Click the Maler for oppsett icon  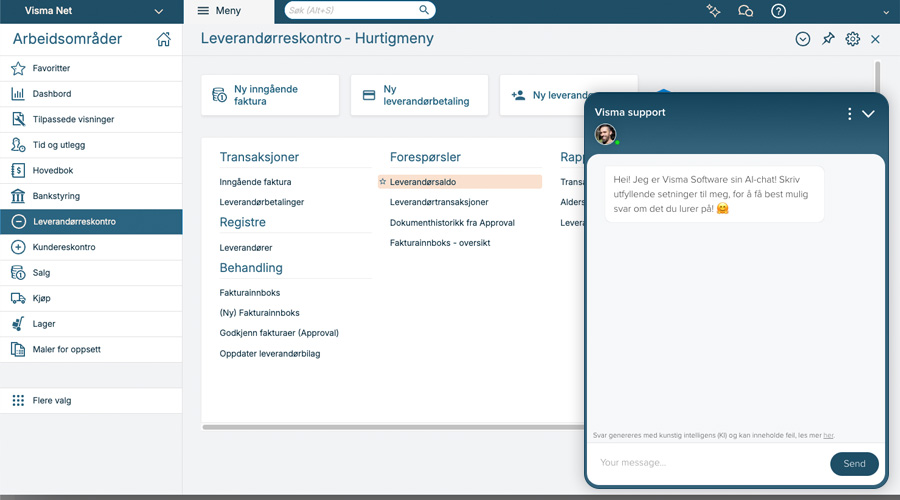[18, 349]
